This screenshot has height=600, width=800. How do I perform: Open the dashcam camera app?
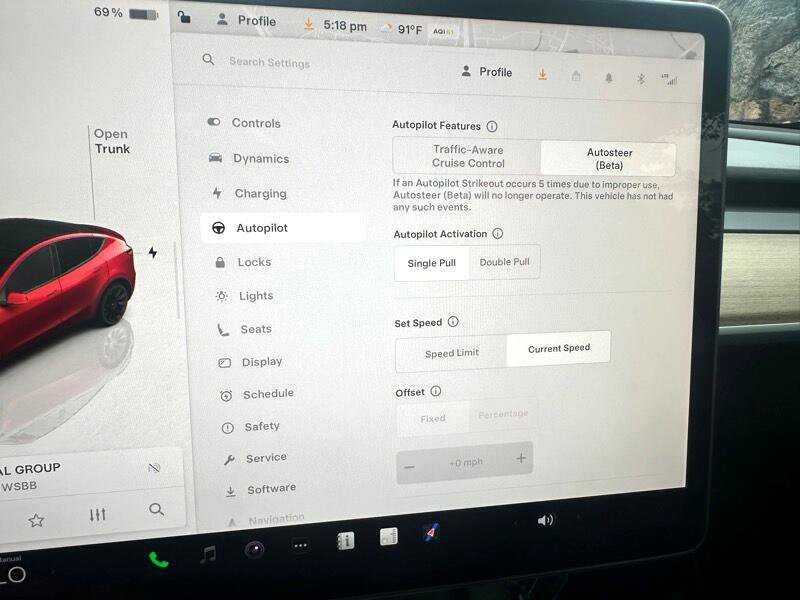[x=255, y=548]
